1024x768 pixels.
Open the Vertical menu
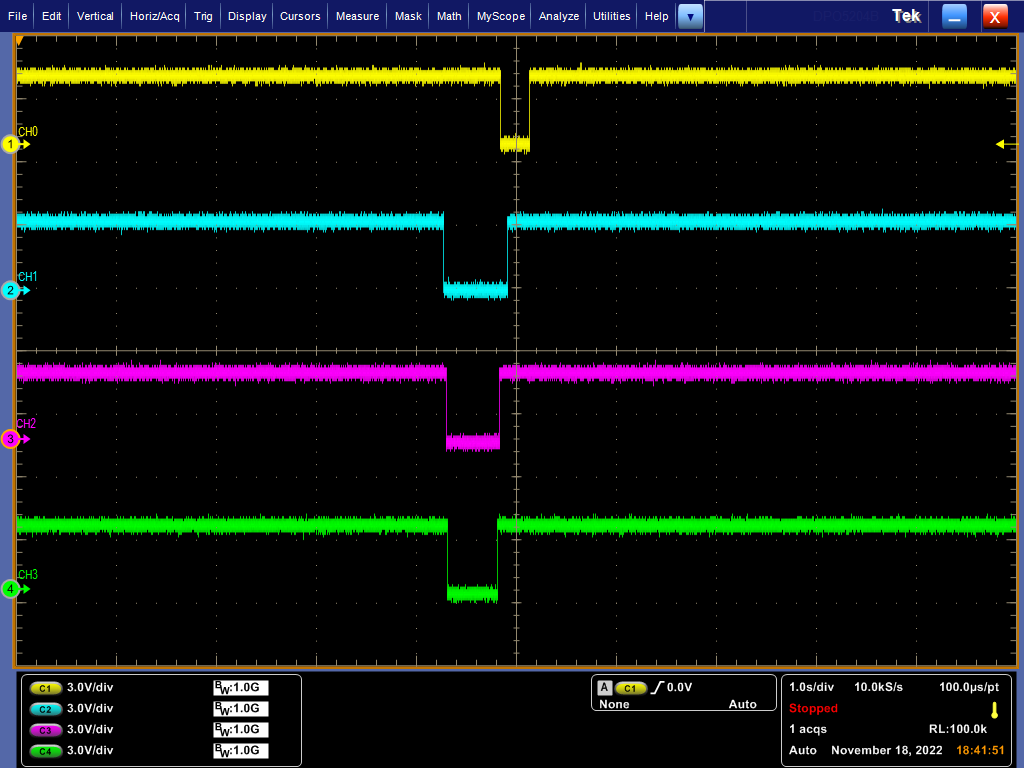[x=95, y=16]
